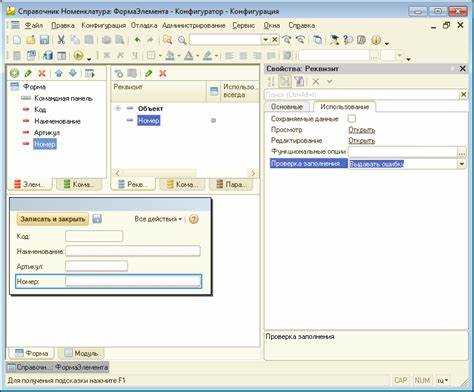Viewport: 474px width, 392px height.
Task: Click the Функциональные опции ellipsis button
Action: tap(462, 152)
